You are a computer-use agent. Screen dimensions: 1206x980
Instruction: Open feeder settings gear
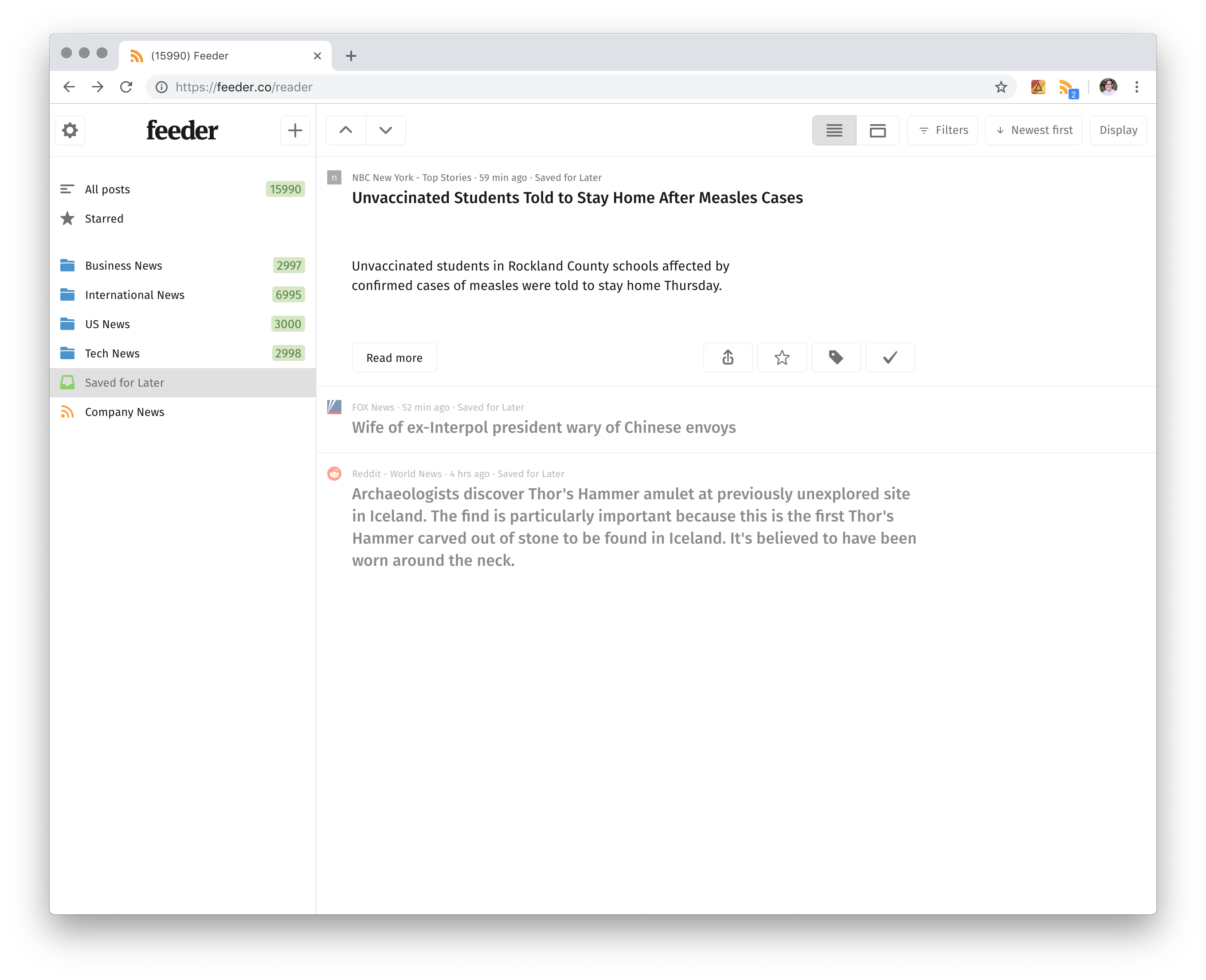coord(70,130)
